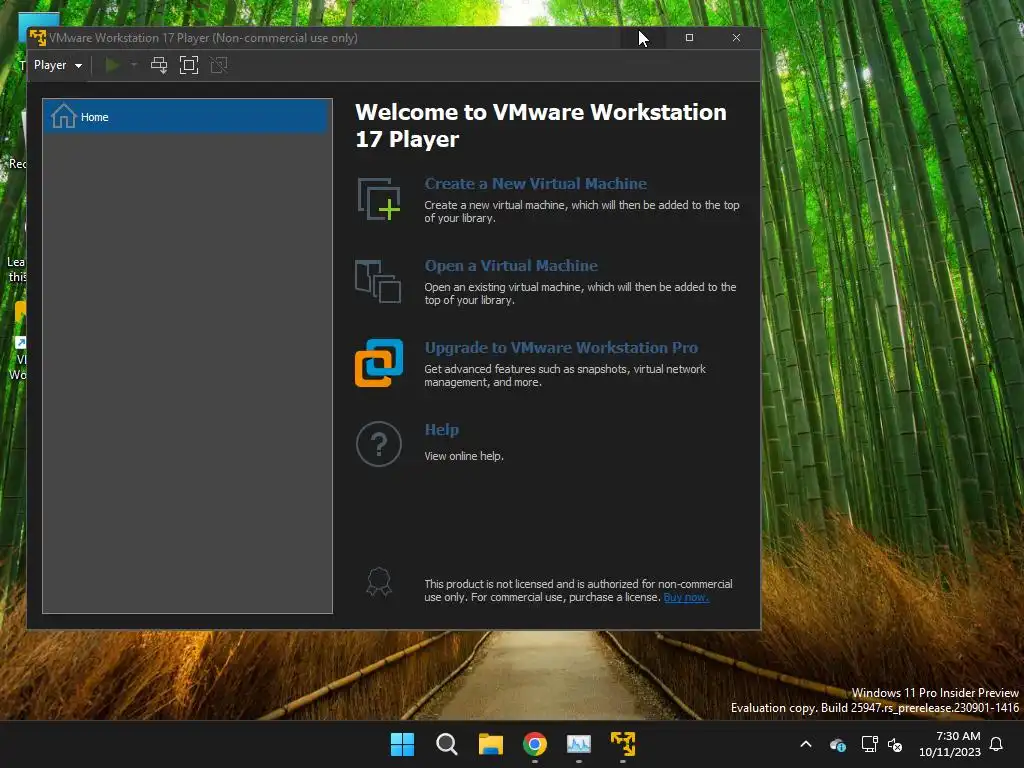Screen dimensions: 1024x768
Task: Click "View online help." text
Action: coord(464,456)
